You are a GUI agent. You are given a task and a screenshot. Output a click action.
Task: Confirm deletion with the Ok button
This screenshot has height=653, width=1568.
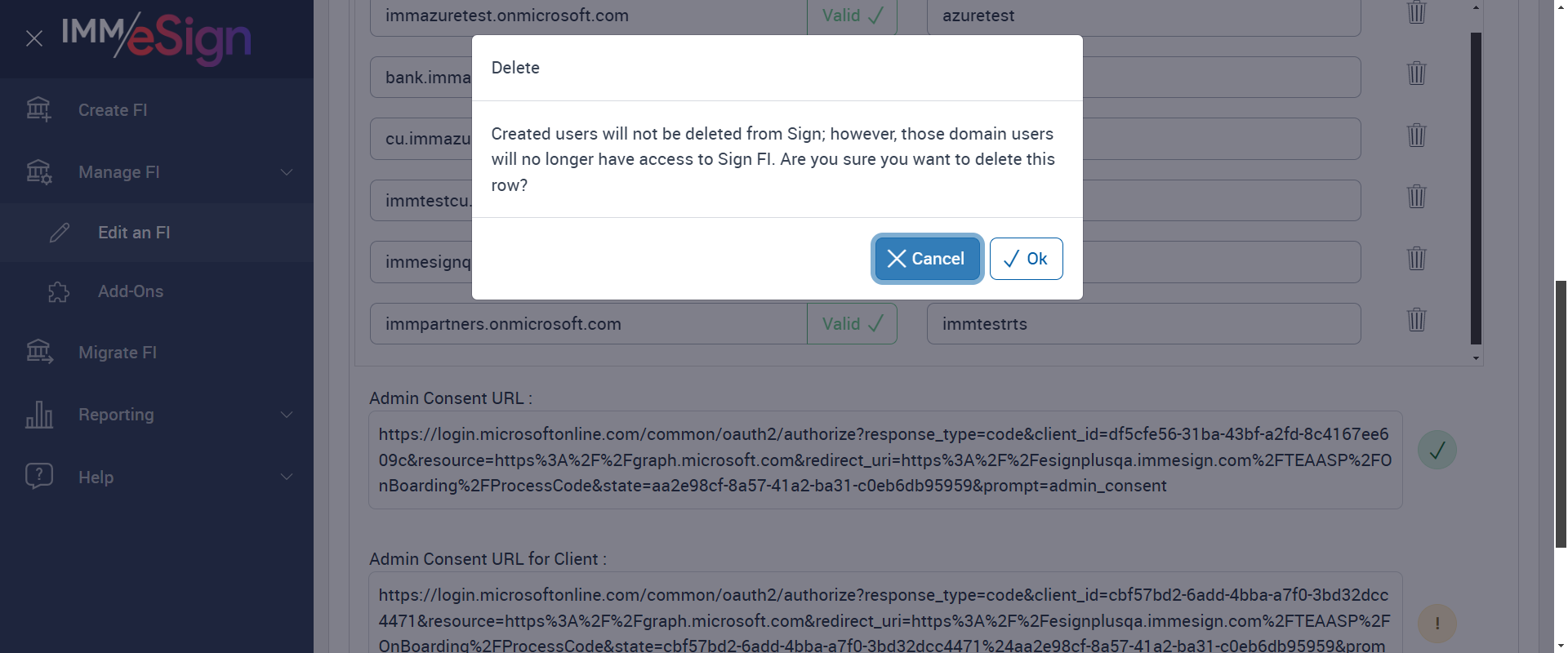(1026, 259)
